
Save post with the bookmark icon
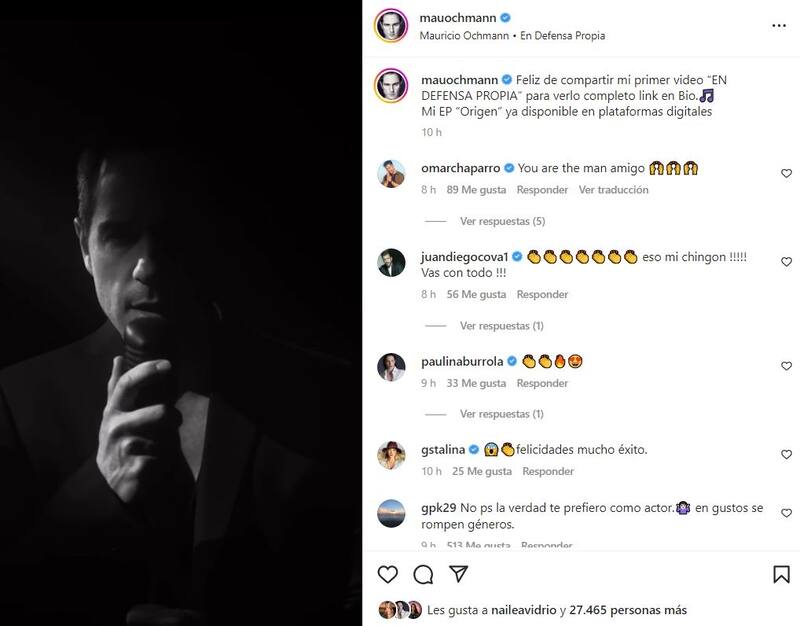pyautogui.click(x=781, y=574)
